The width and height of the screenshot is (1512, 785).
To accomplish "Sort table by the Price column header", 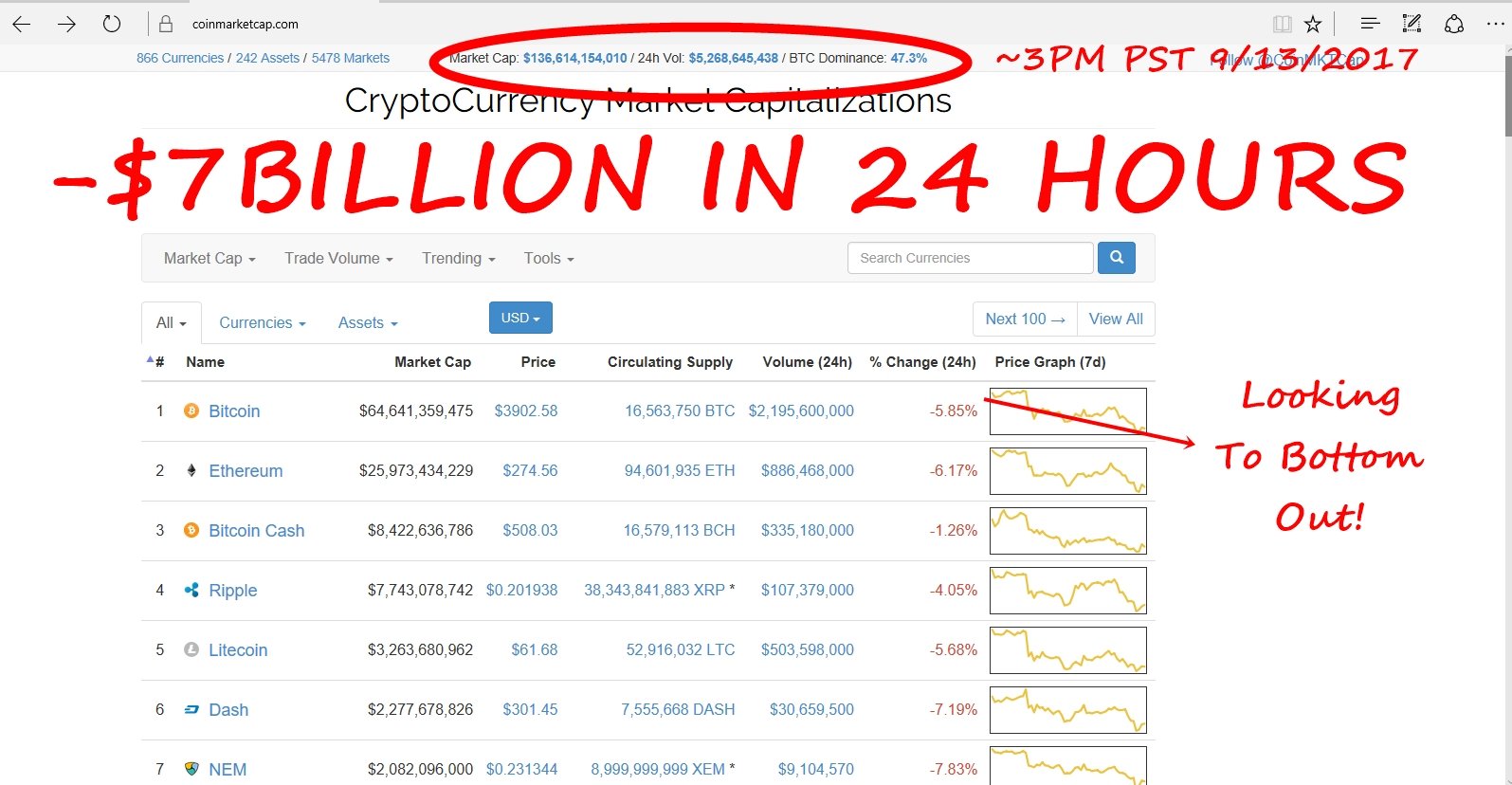I will click(538, 361).
